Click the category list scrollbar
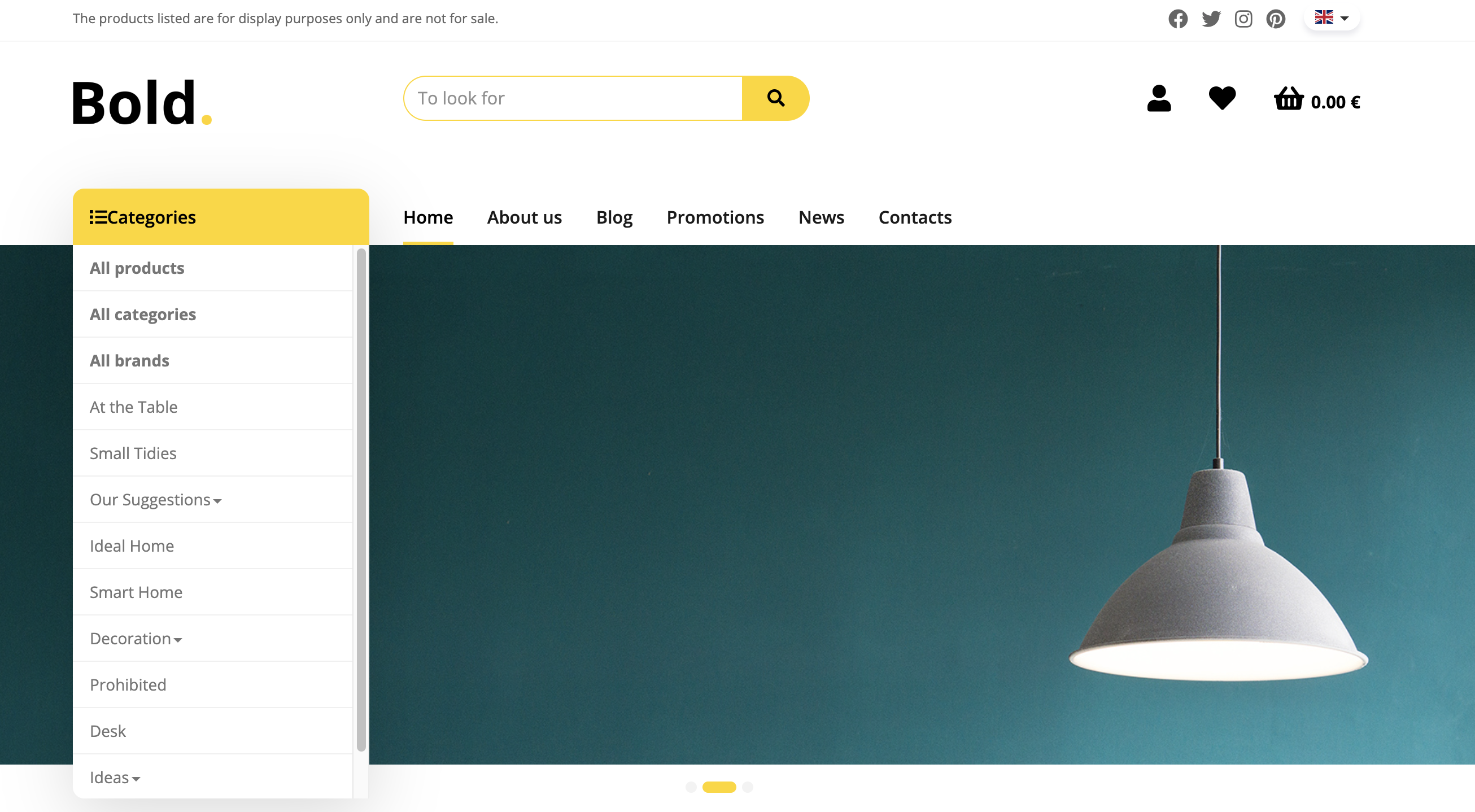The height and width of the screenshot is (812, 1475). [x=361, y=499]
